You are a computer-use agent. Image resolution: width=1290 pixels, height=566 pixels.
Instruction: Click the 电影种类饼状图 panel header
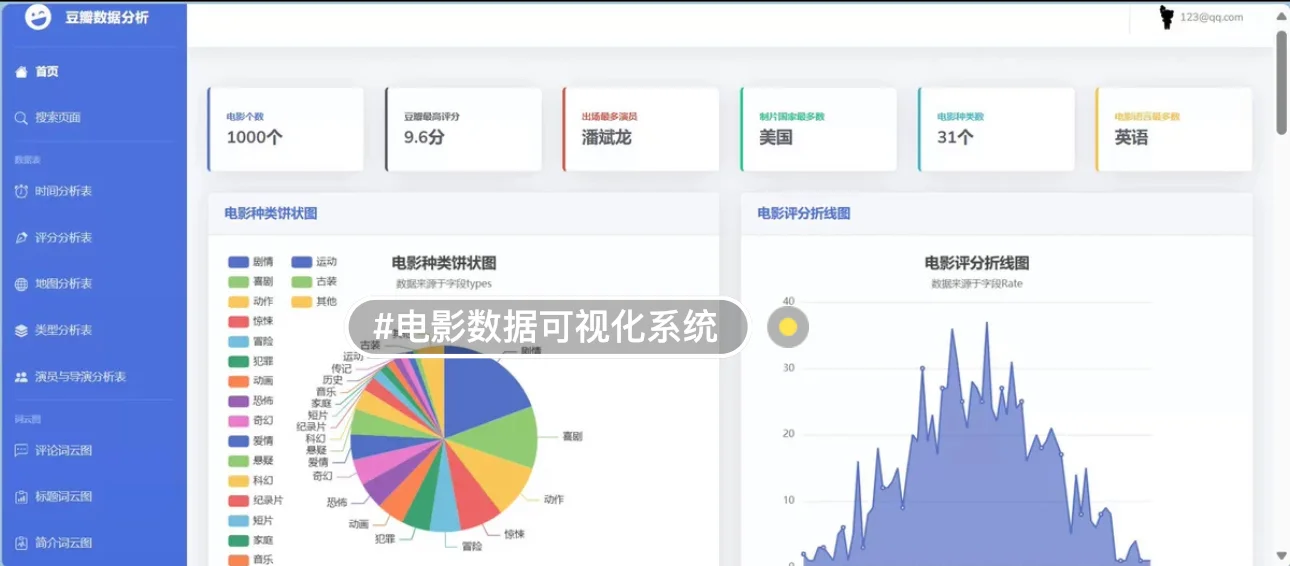(464, 214)
